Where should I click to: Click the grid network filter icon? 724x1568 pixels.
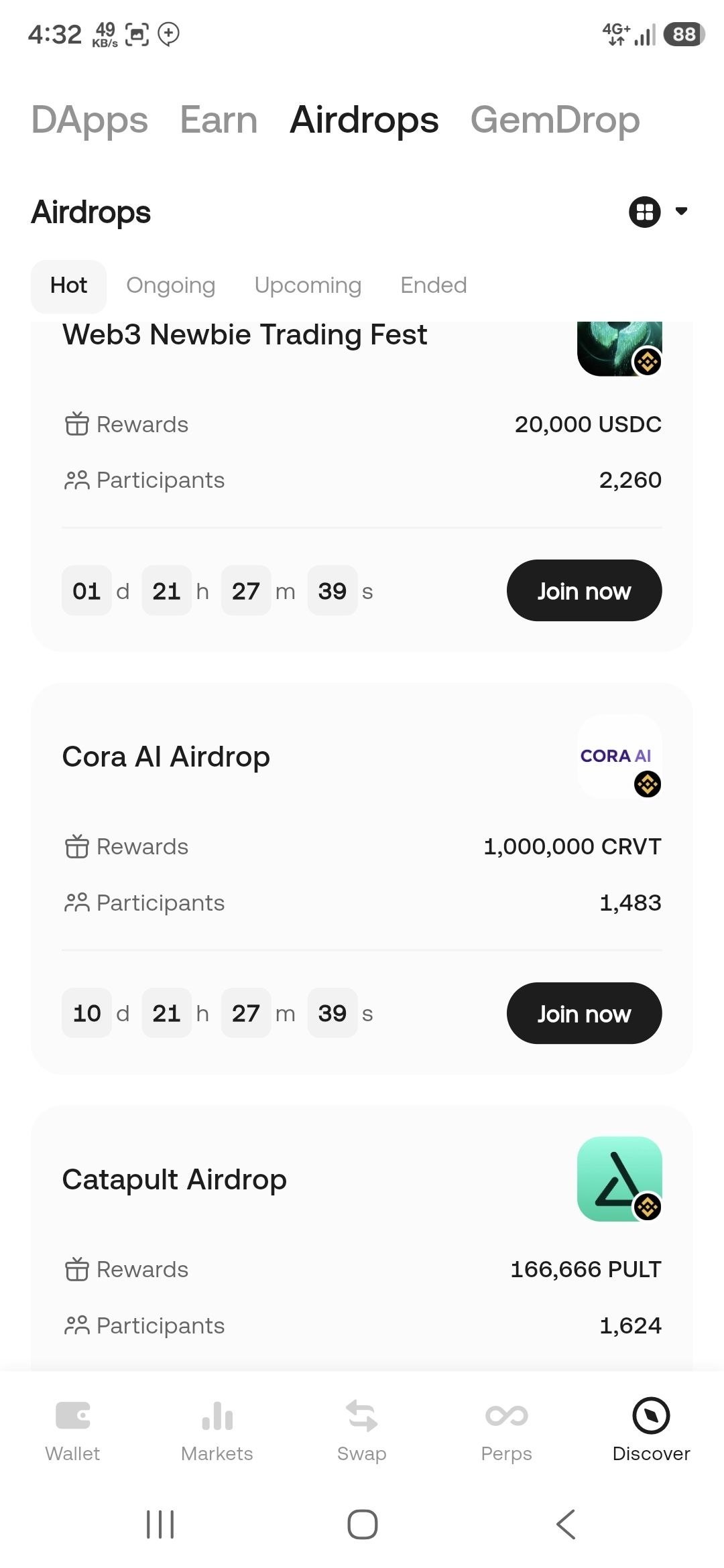tap(645, 212)
